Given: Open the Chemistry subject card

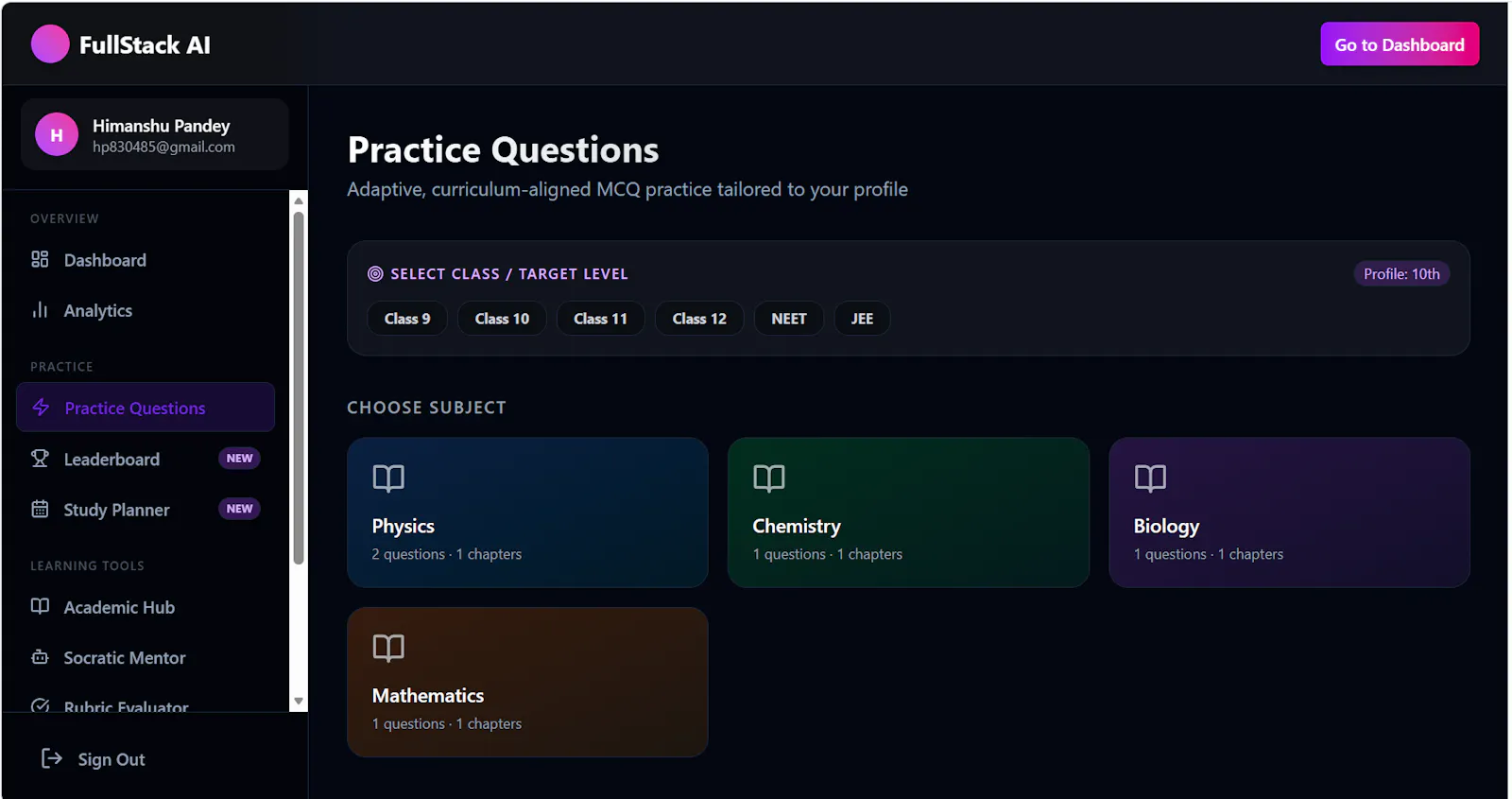Looking at the screenshot, I should (x=908, y=512).
